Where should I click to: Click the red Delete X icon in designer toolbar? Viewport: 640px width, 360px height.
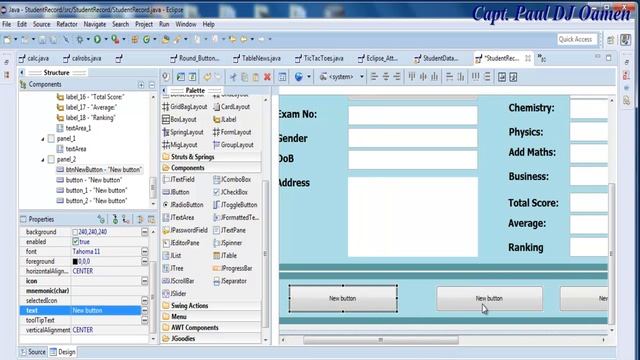pos(267,77)
